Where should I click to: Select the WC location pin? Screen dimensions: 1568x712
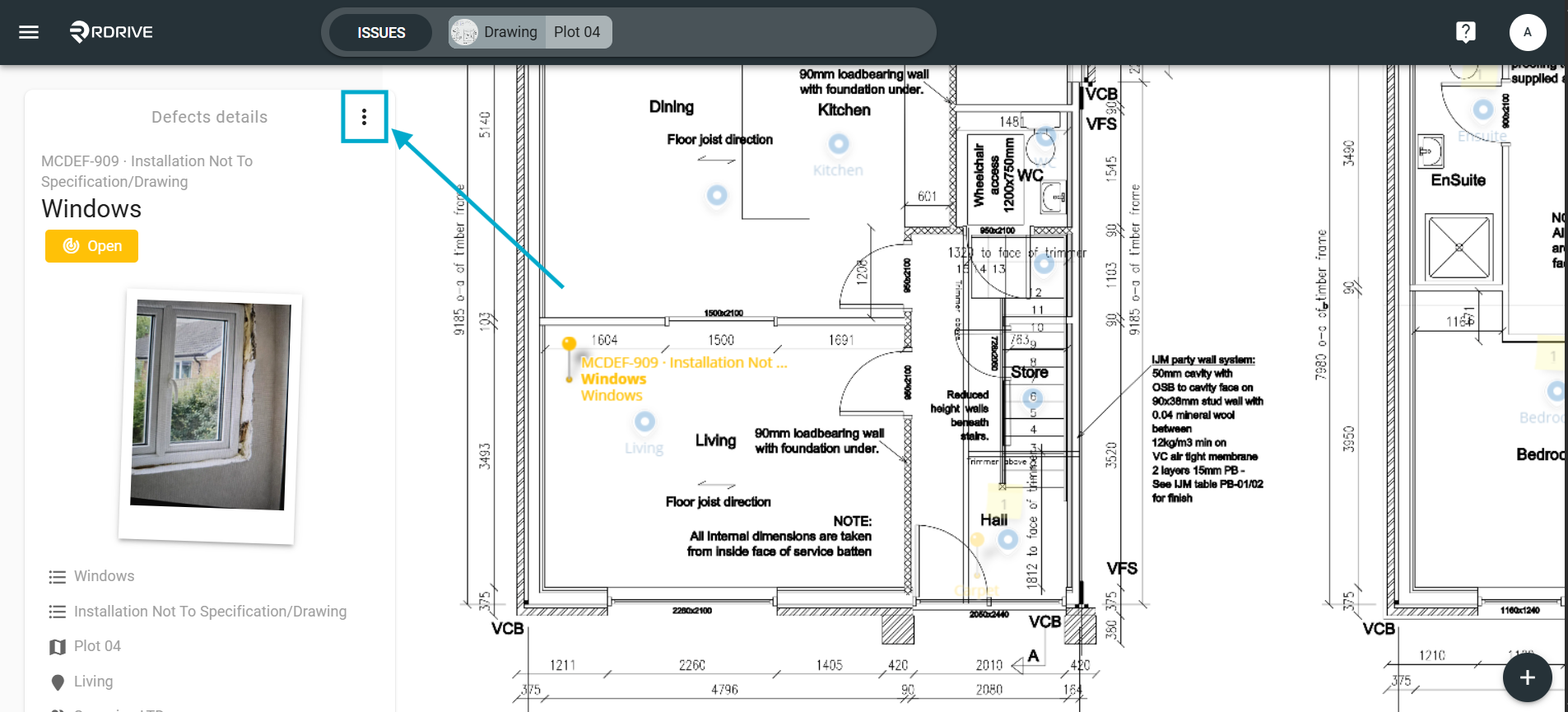pos(1045,137)
